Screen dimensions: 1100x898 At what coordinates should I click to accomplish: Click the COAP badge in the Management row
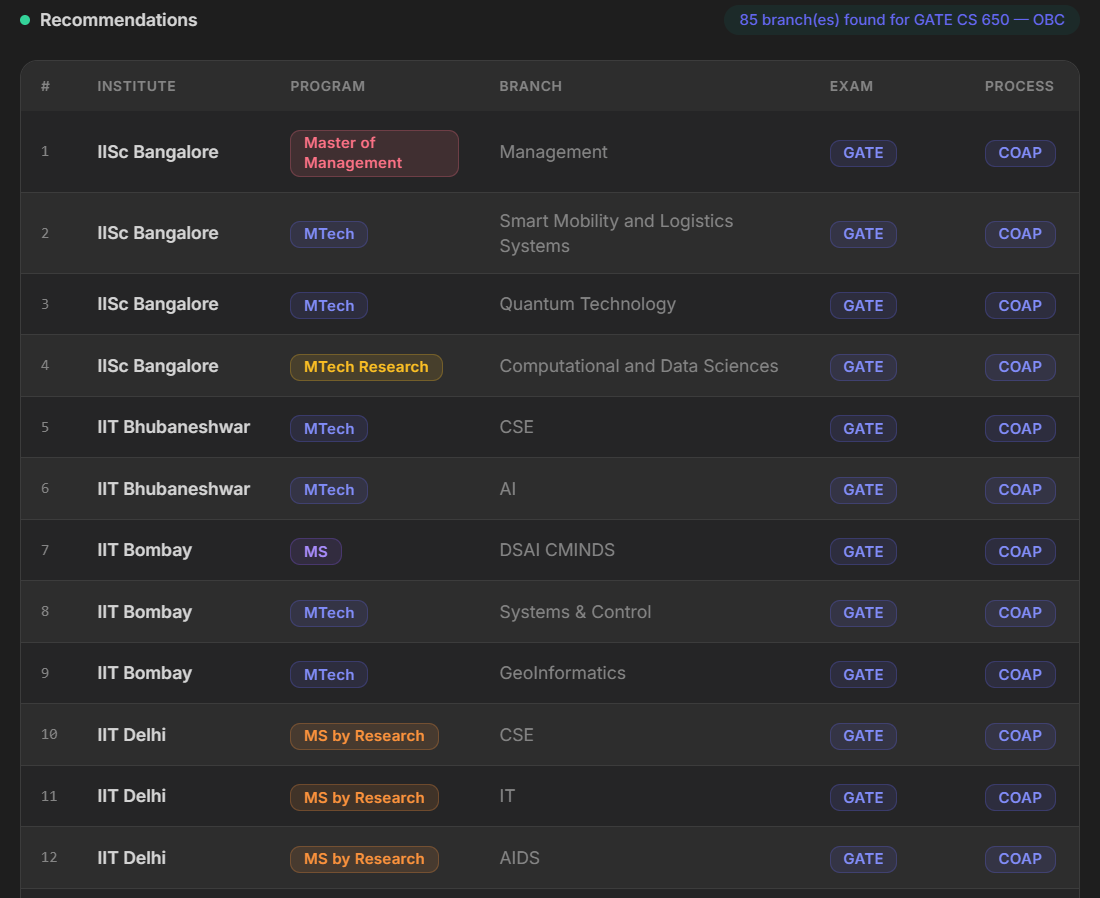1020,153
